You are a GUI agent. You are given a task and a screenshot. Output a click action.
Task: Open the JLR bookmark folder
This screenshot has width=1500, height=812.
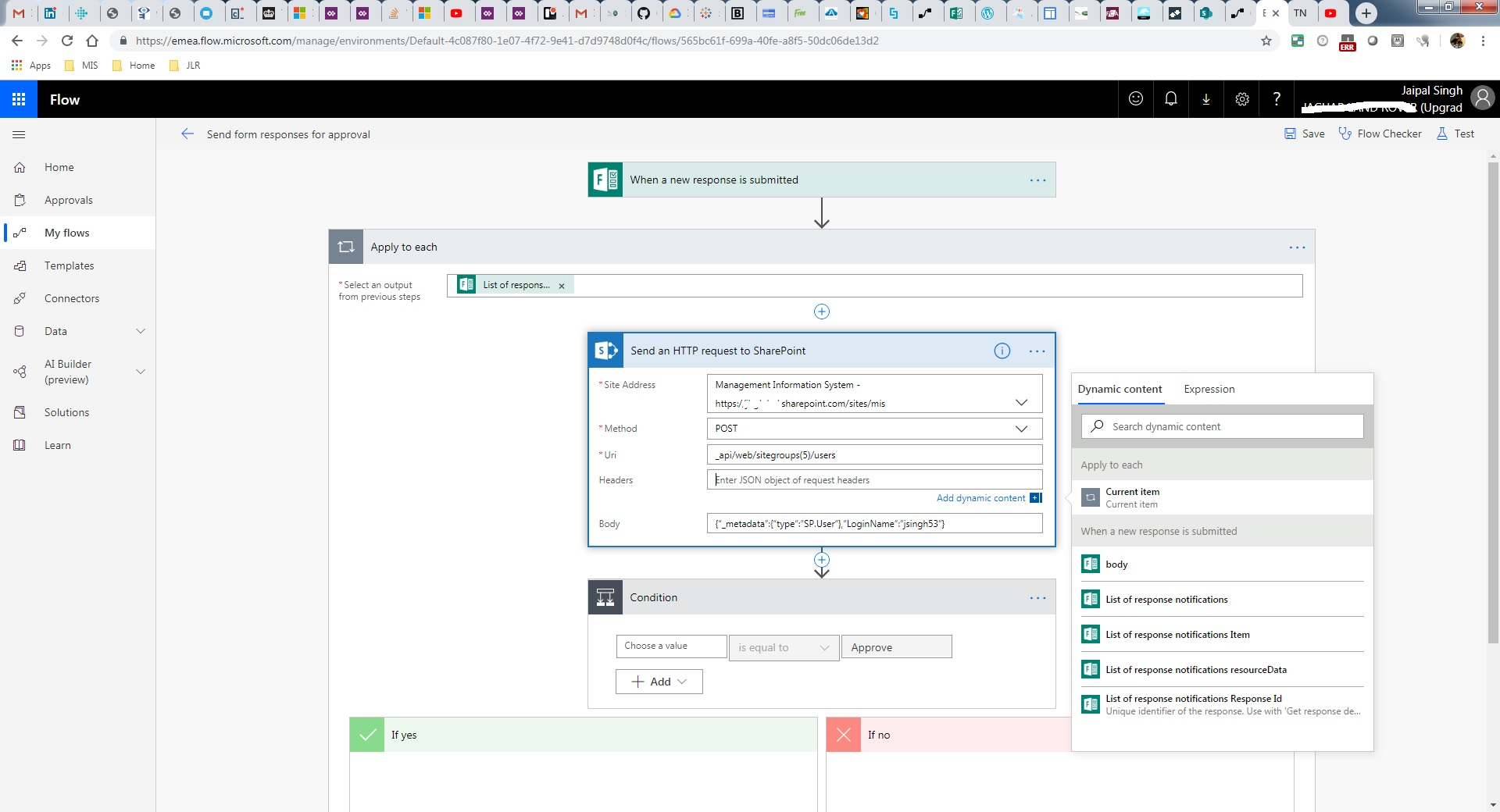point(185,66)
